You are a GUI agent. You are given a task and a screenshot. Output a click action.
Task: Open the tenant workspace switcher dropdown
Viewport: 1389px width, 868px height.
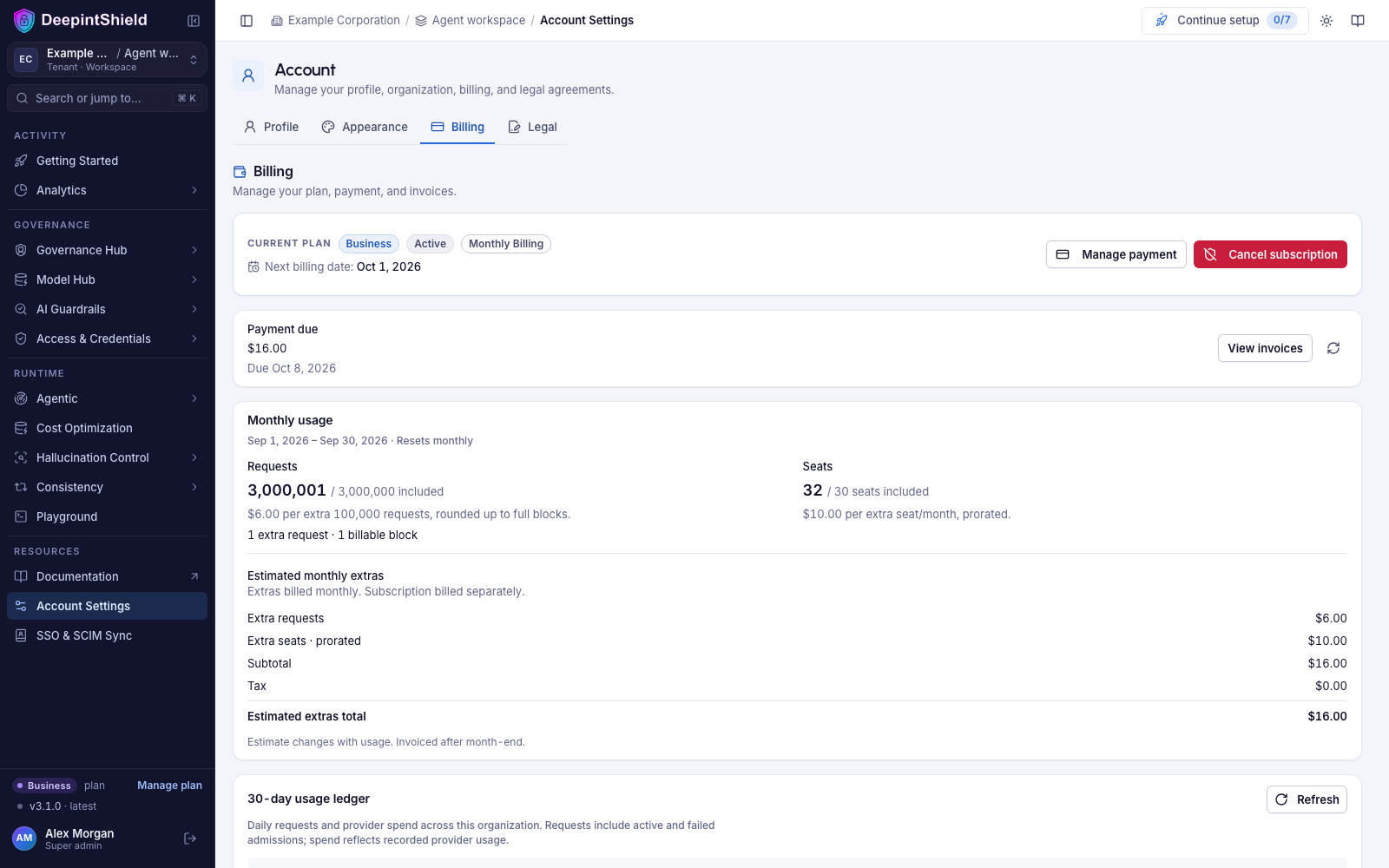tap(107, 59)
